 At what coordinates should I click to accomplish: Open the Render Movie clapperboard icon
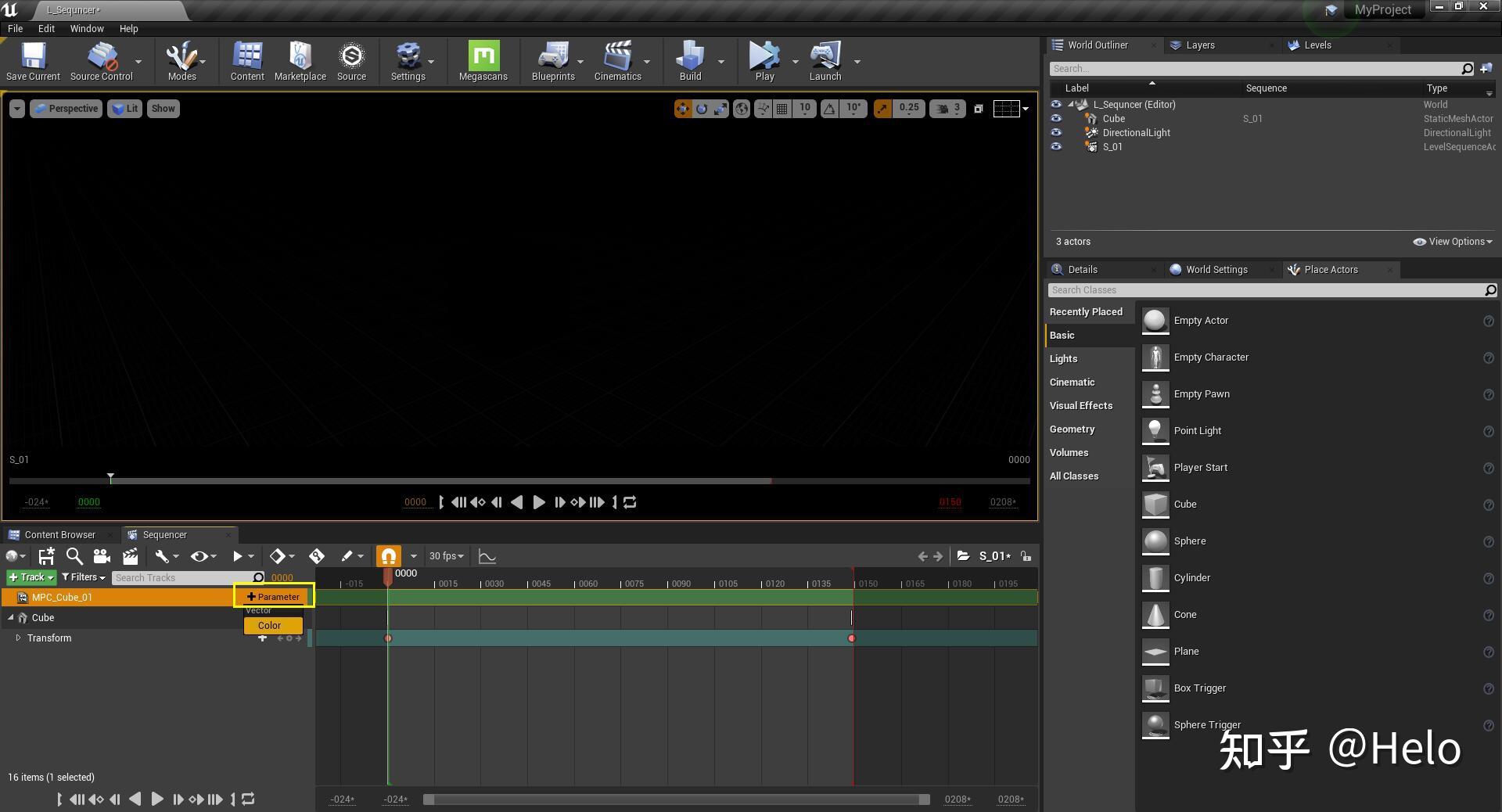click(130, 556)
